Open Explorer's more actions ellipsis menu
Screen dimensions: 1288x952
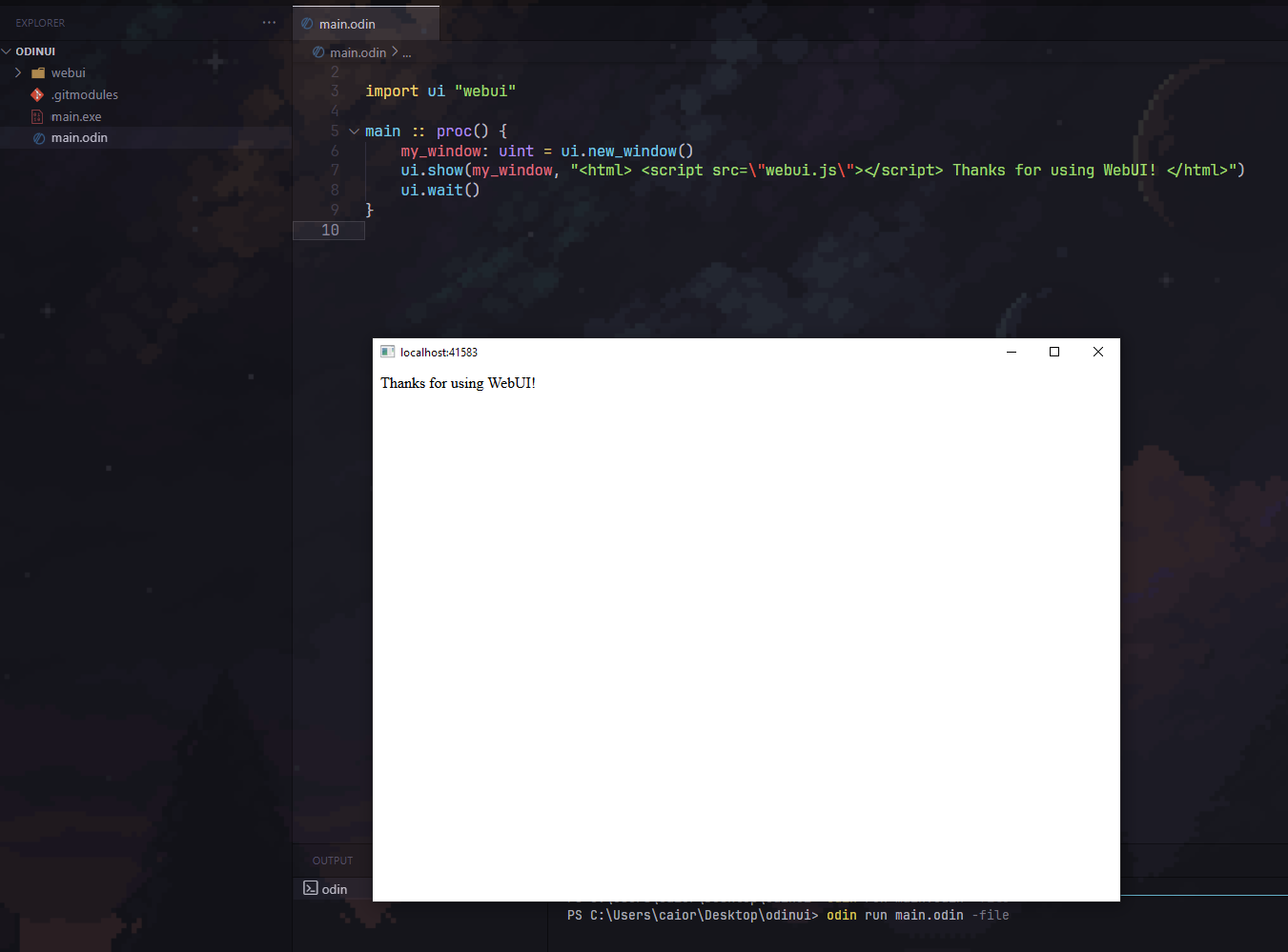click(x=269, y=23)
